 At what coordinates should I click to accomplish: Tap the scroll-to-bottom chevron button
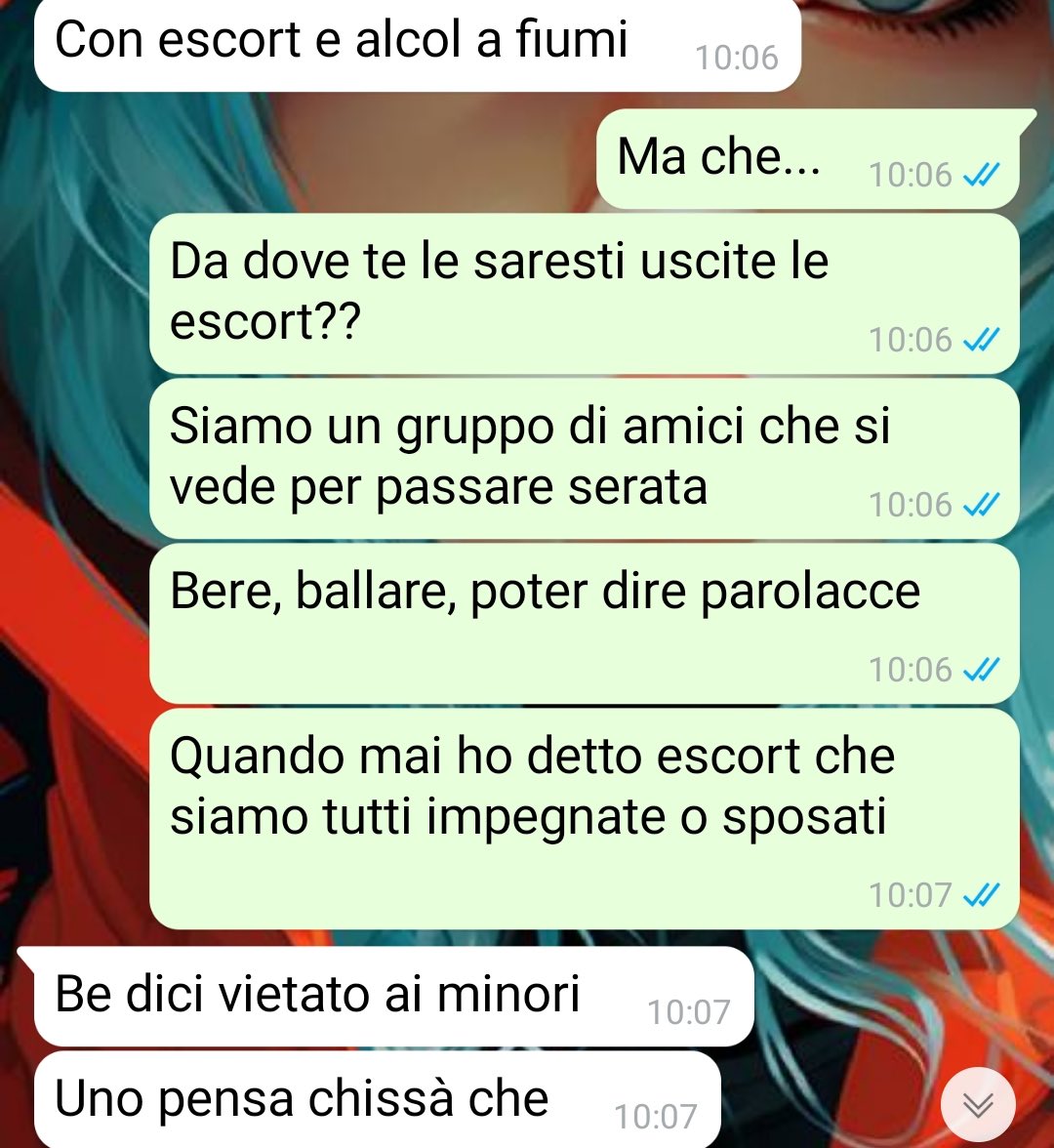pyautogui.click(x=978, y=1105)
